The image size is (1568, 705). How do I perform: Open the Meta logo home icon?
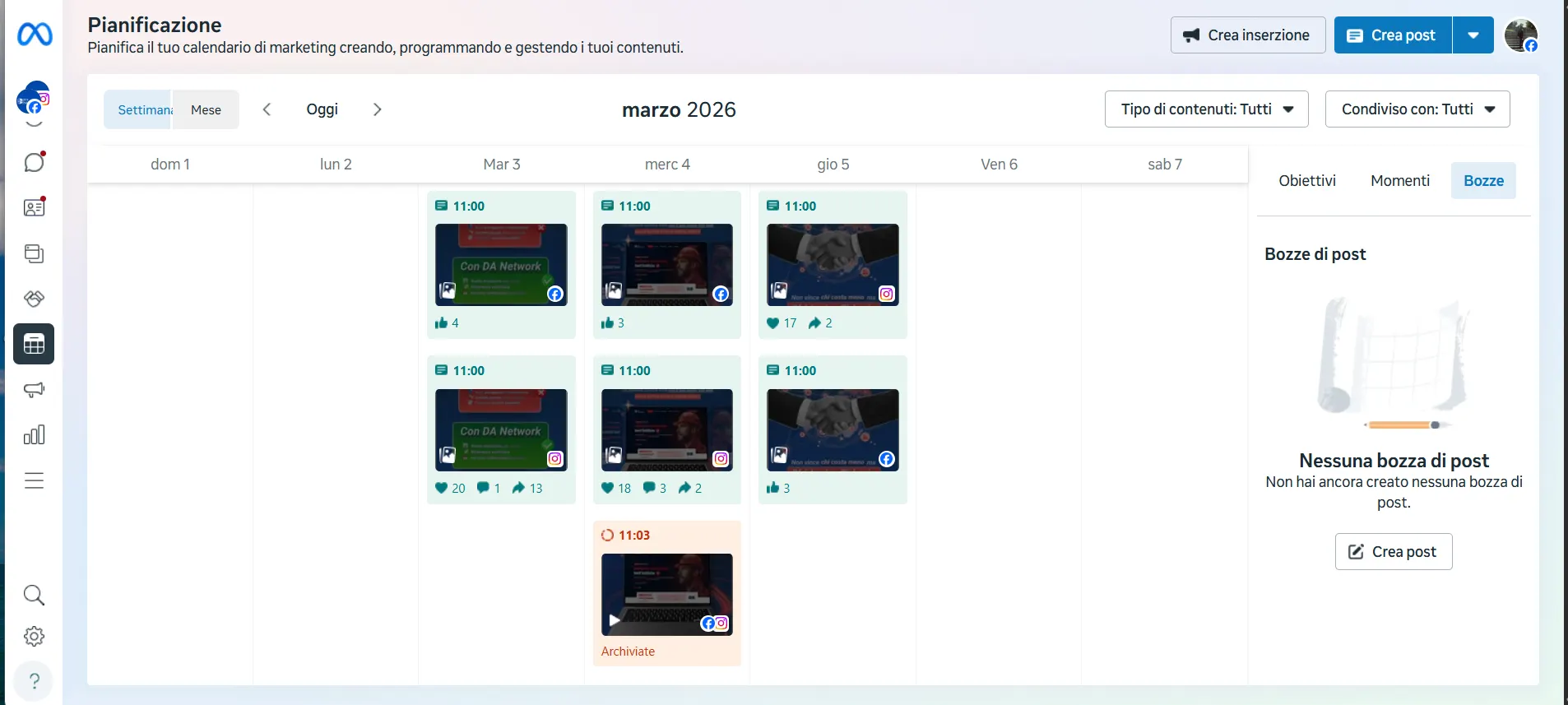click(35, 35)
